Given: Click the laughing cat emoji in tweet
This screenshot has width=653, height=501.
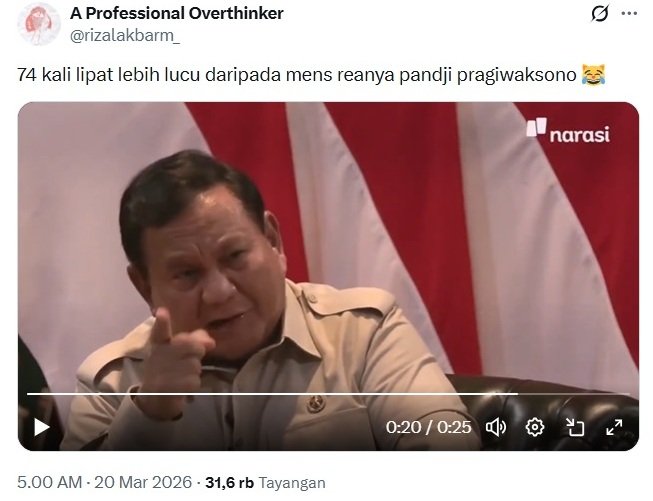Looking at the screenshot, I should (x=593, y=75).
